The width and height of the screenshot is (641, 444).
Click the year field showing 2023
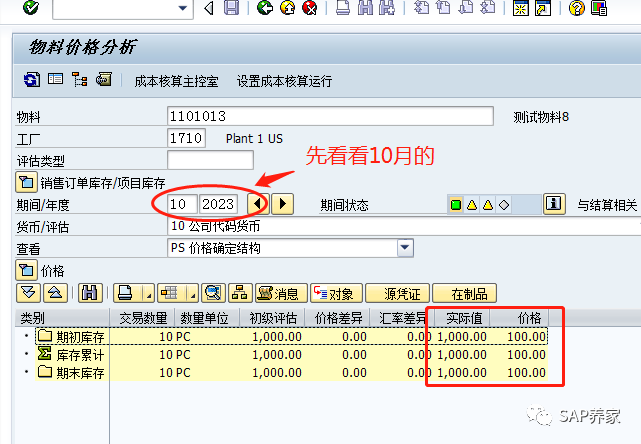point(218,204)
